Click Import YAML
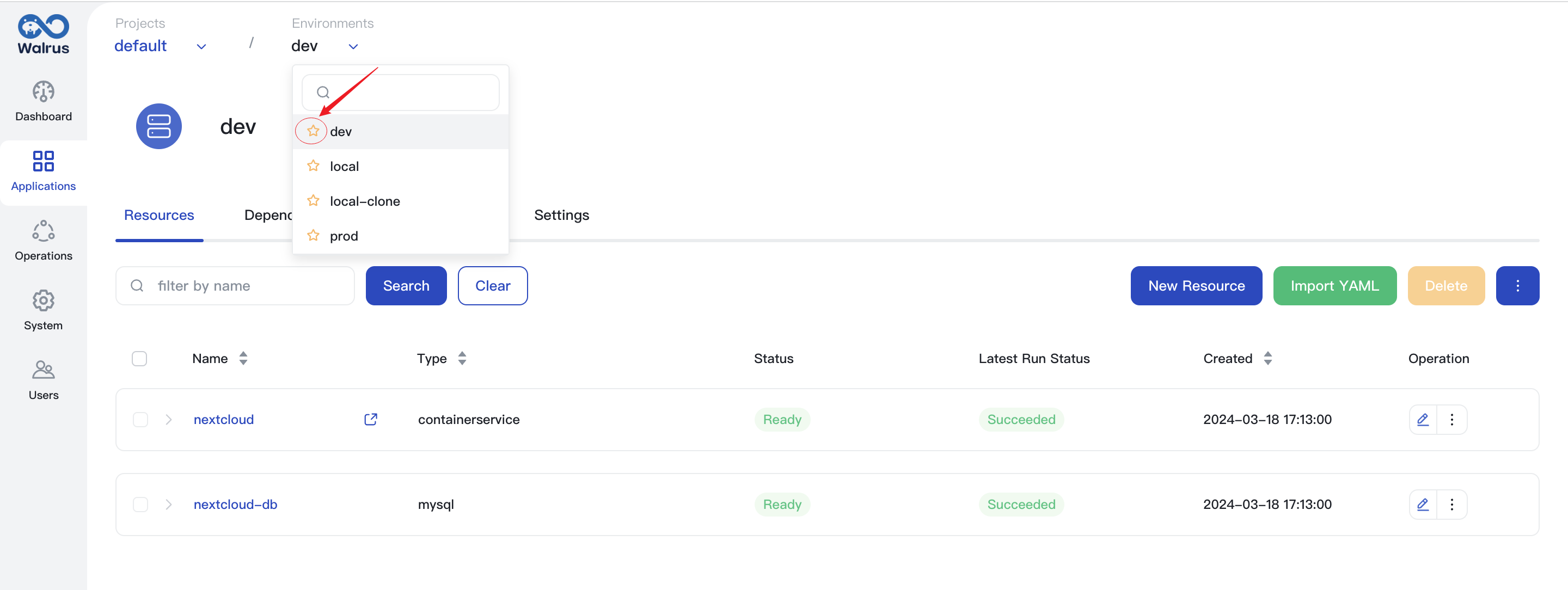Screen dimensions: 1568x590 pos(1334,286)
